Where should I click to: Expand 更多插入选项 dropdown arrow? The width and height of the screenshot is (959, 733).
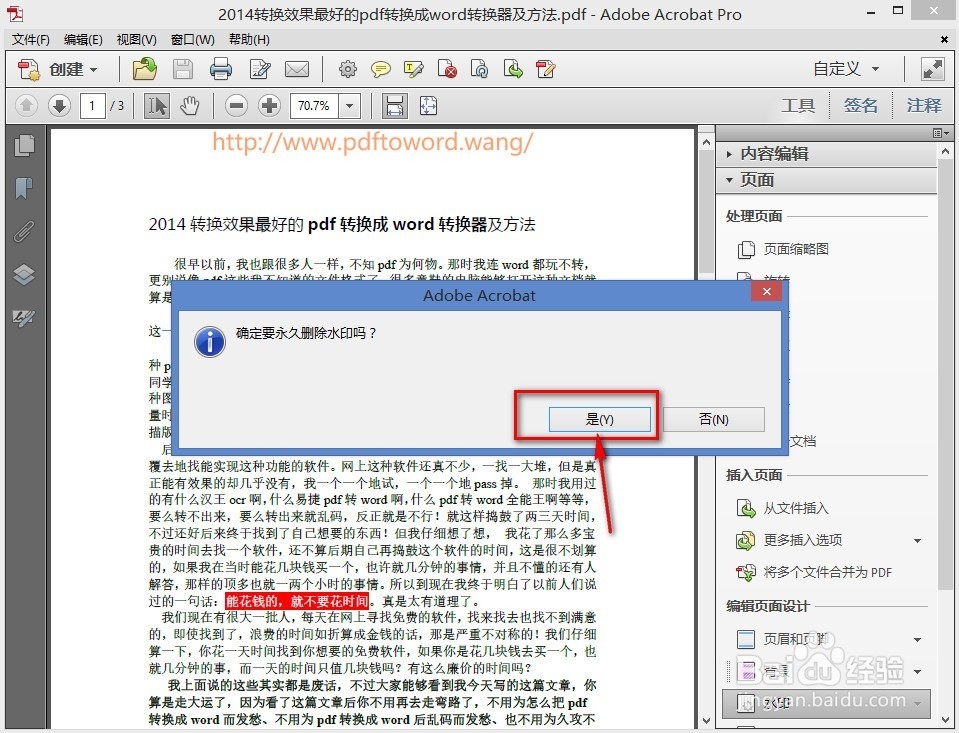click(x=917, y=541)
